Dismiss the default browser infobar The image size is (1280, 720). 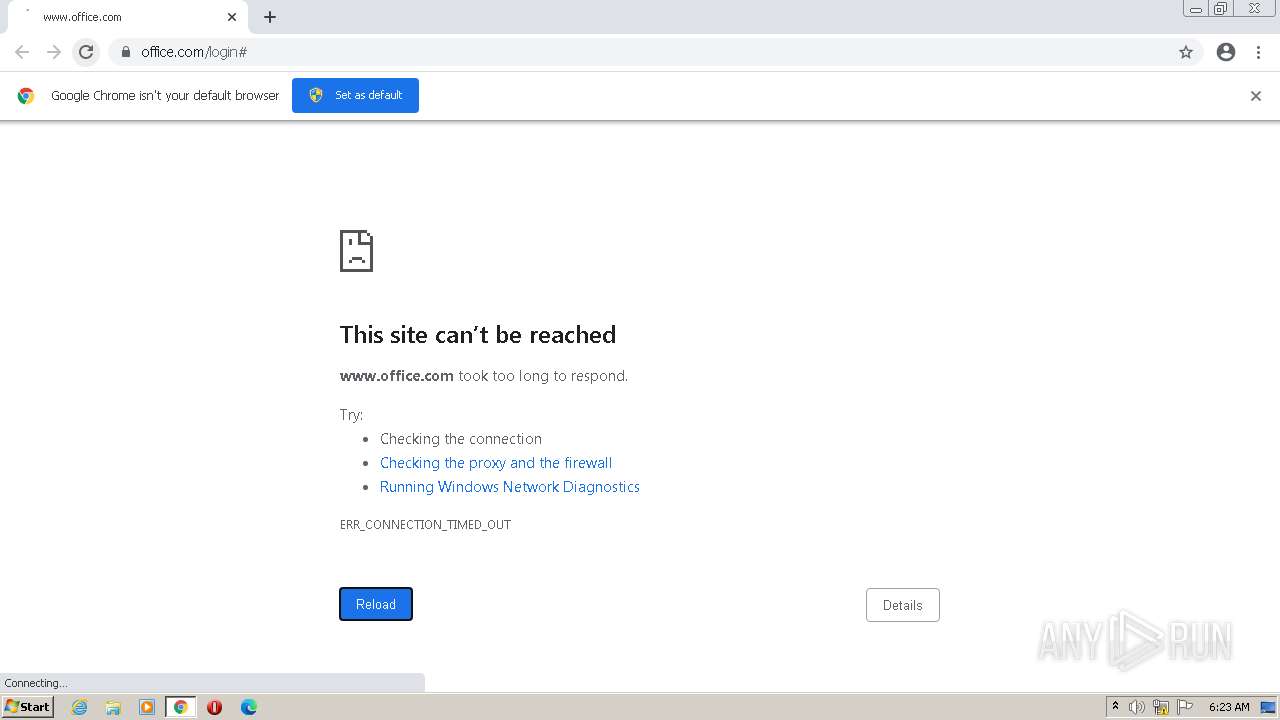tap(1256, 96)
